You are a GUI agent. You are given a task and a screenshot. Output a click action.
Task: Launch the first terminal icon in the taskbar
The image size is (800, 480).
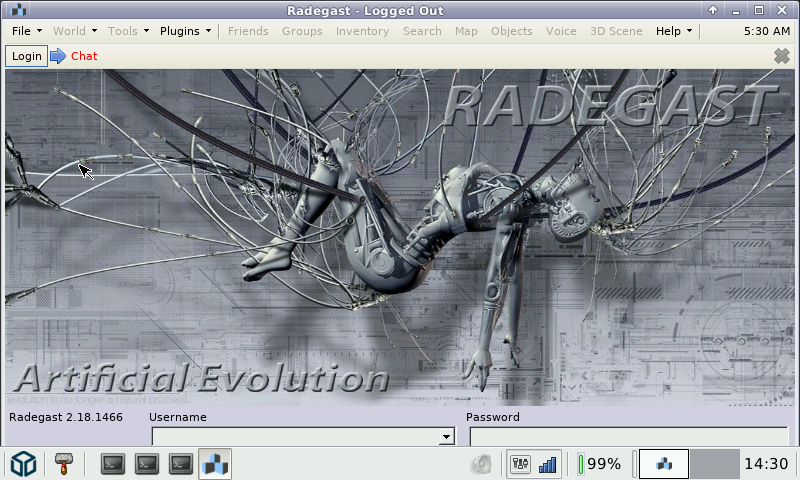point(114,464)
